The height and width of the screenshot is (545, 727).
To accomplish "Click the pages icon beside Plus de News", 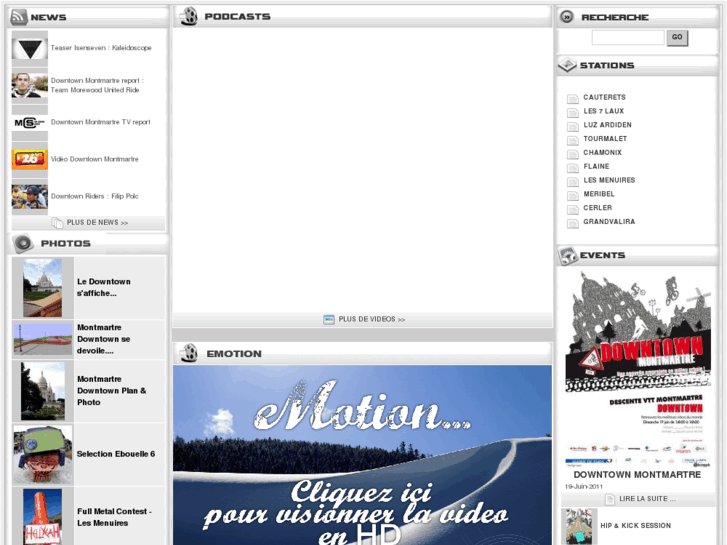I will [x=57, y=223].
